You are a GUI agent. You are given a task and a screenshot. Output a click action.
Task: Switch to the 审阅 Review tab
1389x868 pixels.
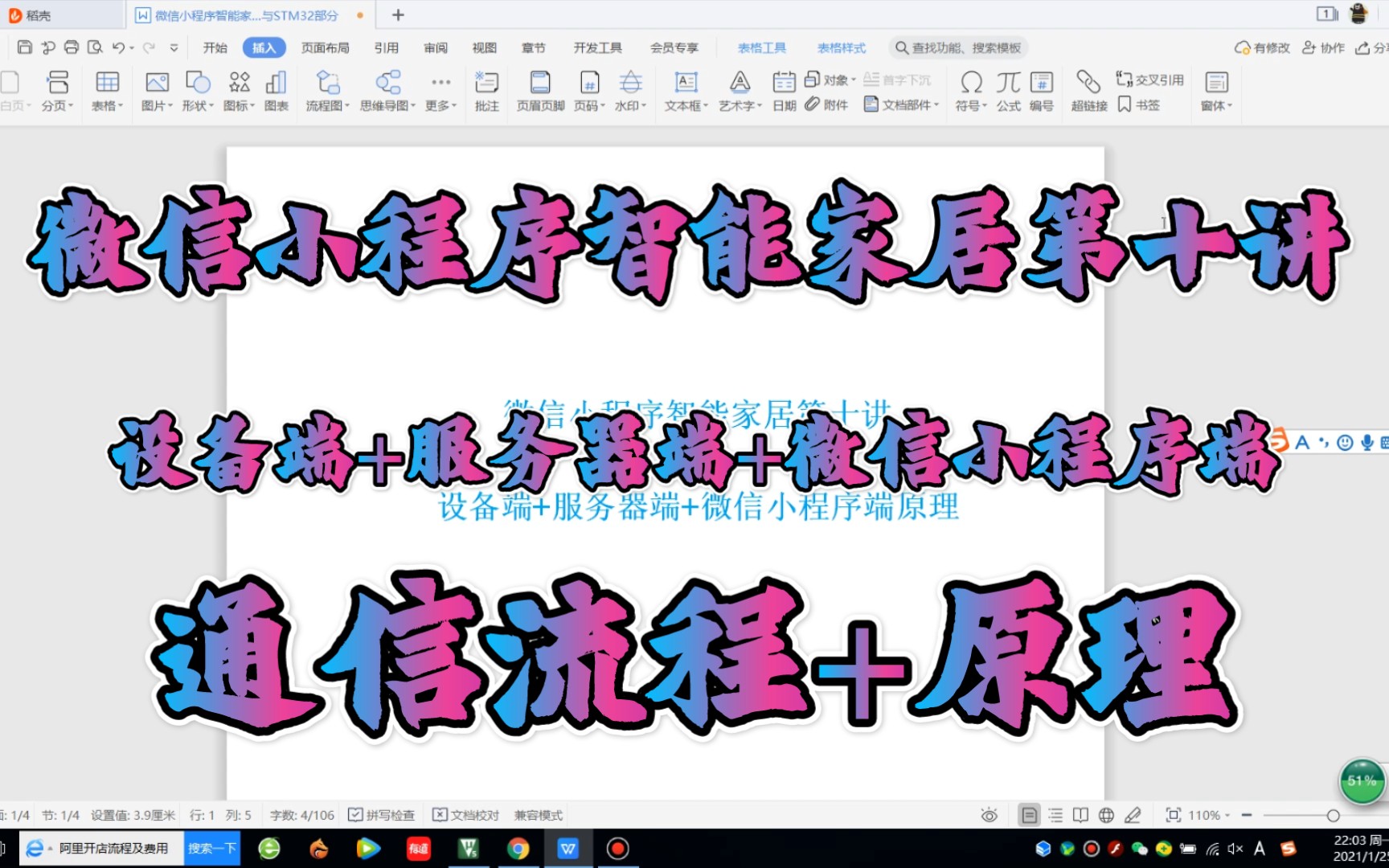point(436,47)
